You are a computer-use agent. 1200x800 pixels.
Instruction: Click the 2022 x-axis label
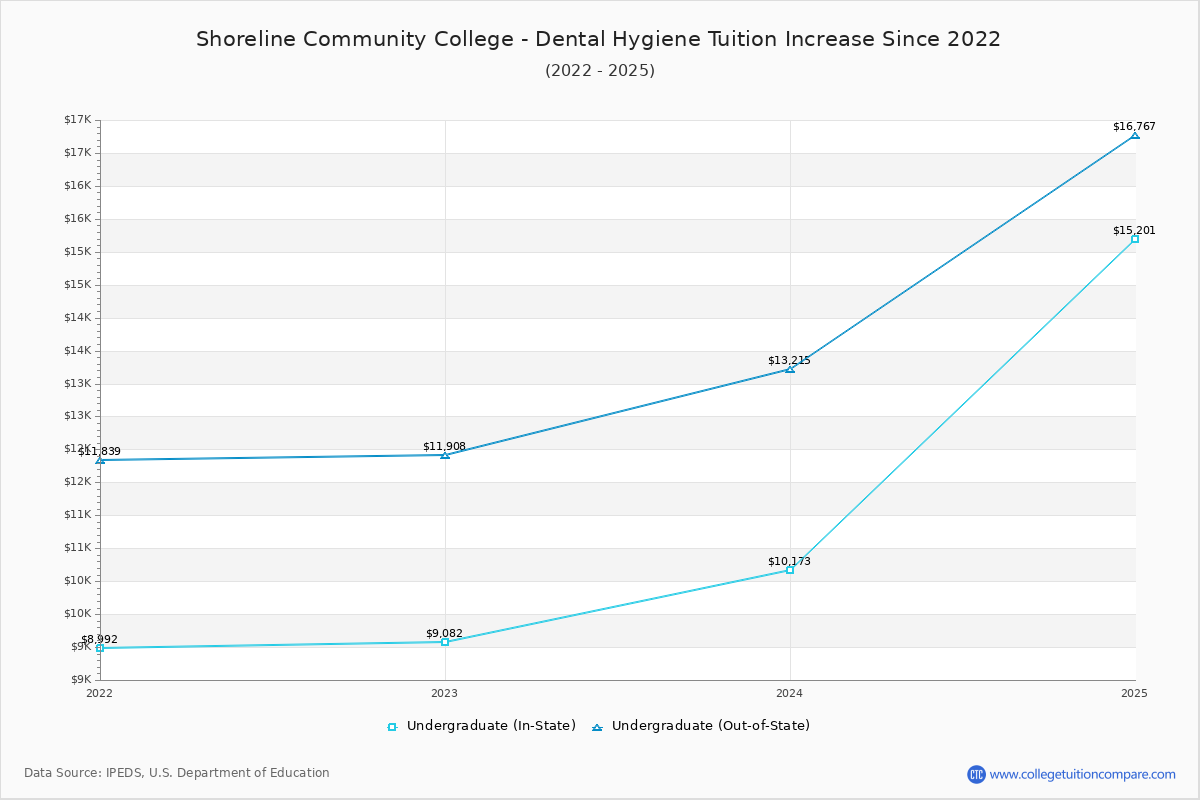pyautogui.click(x=100, y=692)
